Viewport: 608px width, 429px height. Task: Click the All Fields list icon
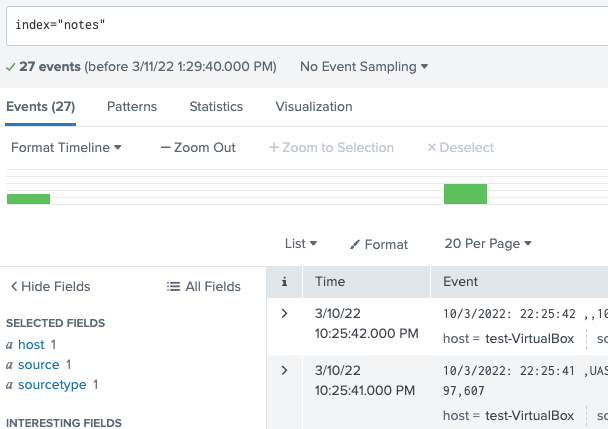click(x=173, y=287)
